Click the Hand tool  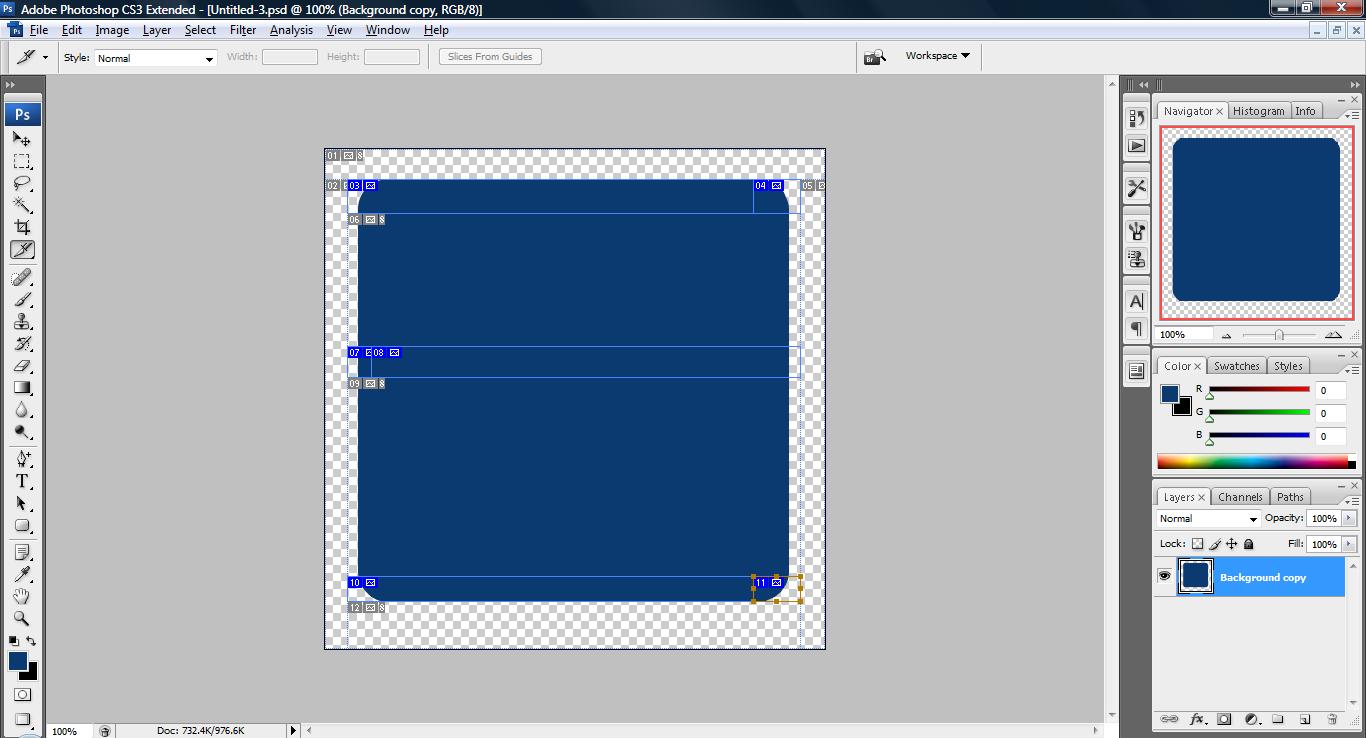click(x=22, y=596)
